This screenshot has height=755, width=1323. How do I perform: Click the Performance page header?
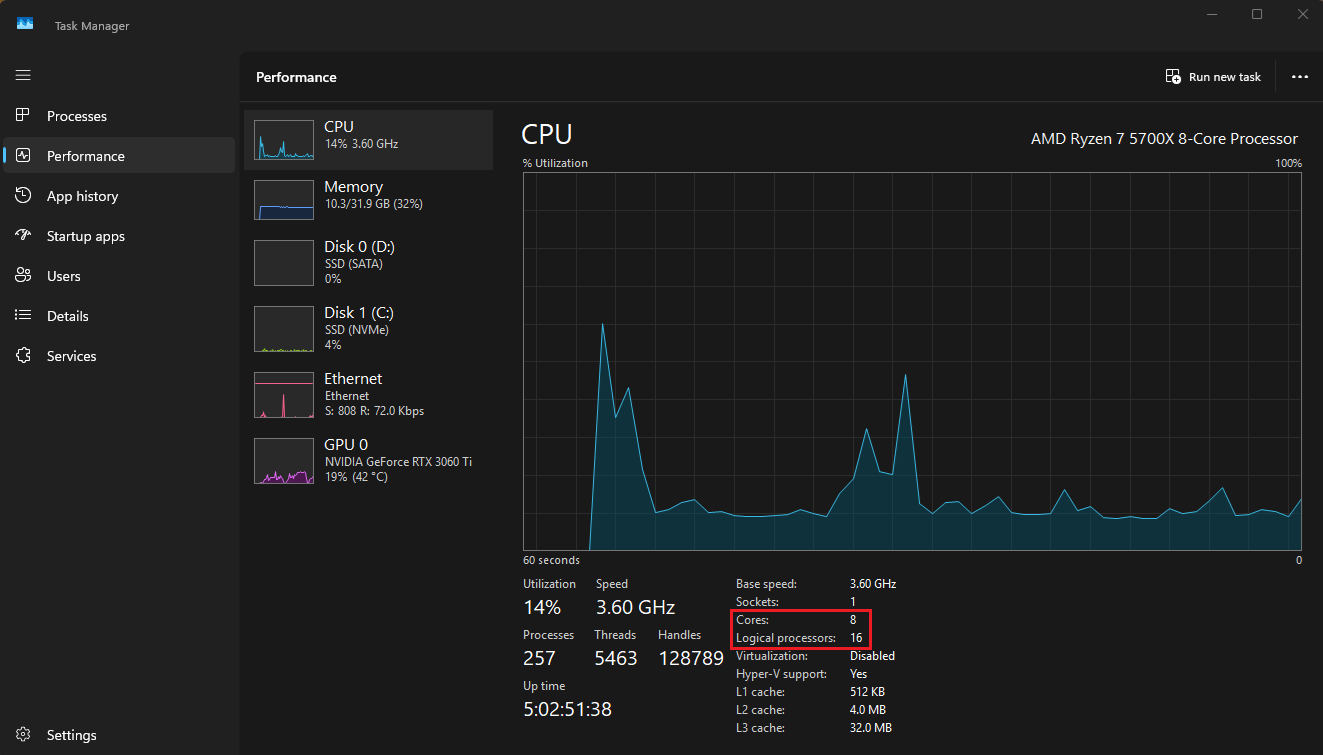click(296, 77)
